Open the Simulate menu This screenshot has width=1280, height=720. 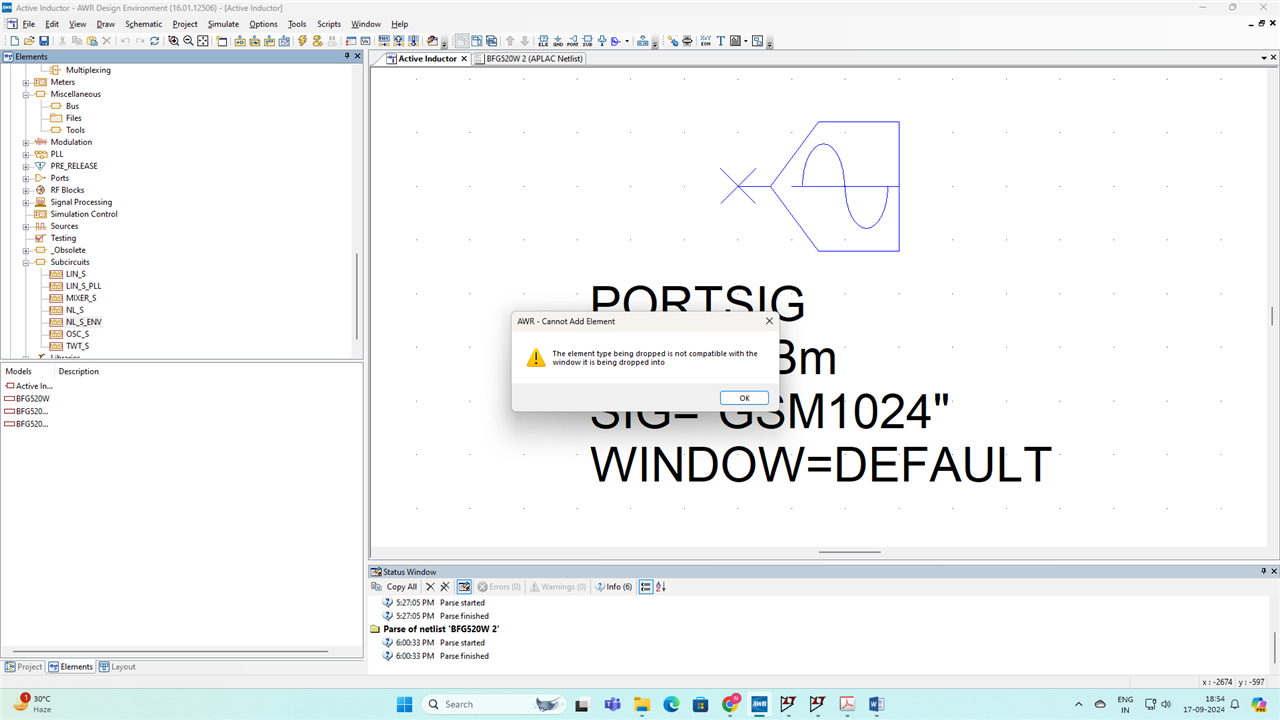223,24
